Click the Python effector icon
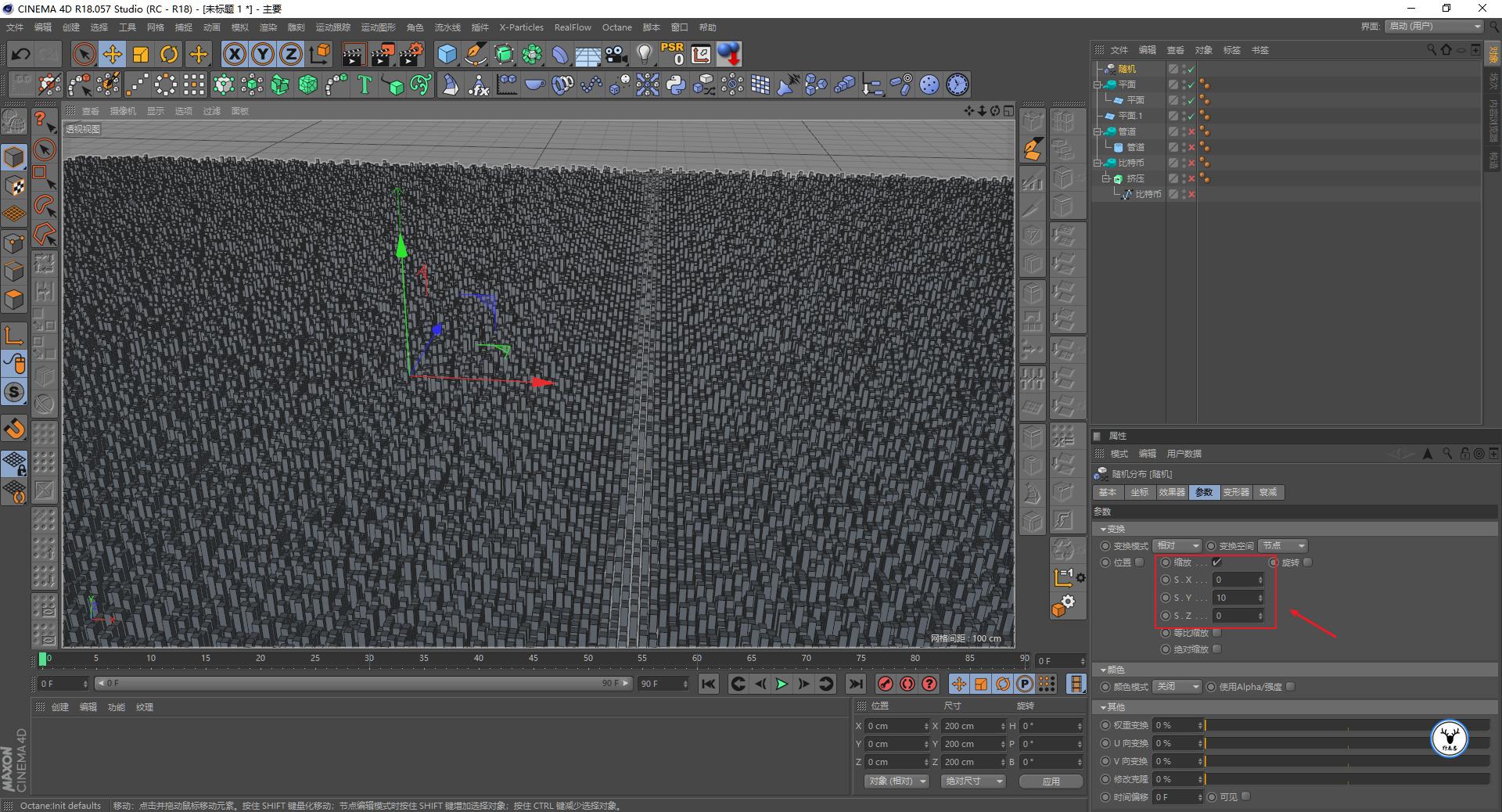This screenshot has width=1502, height=812. click(x=676, y=84)
